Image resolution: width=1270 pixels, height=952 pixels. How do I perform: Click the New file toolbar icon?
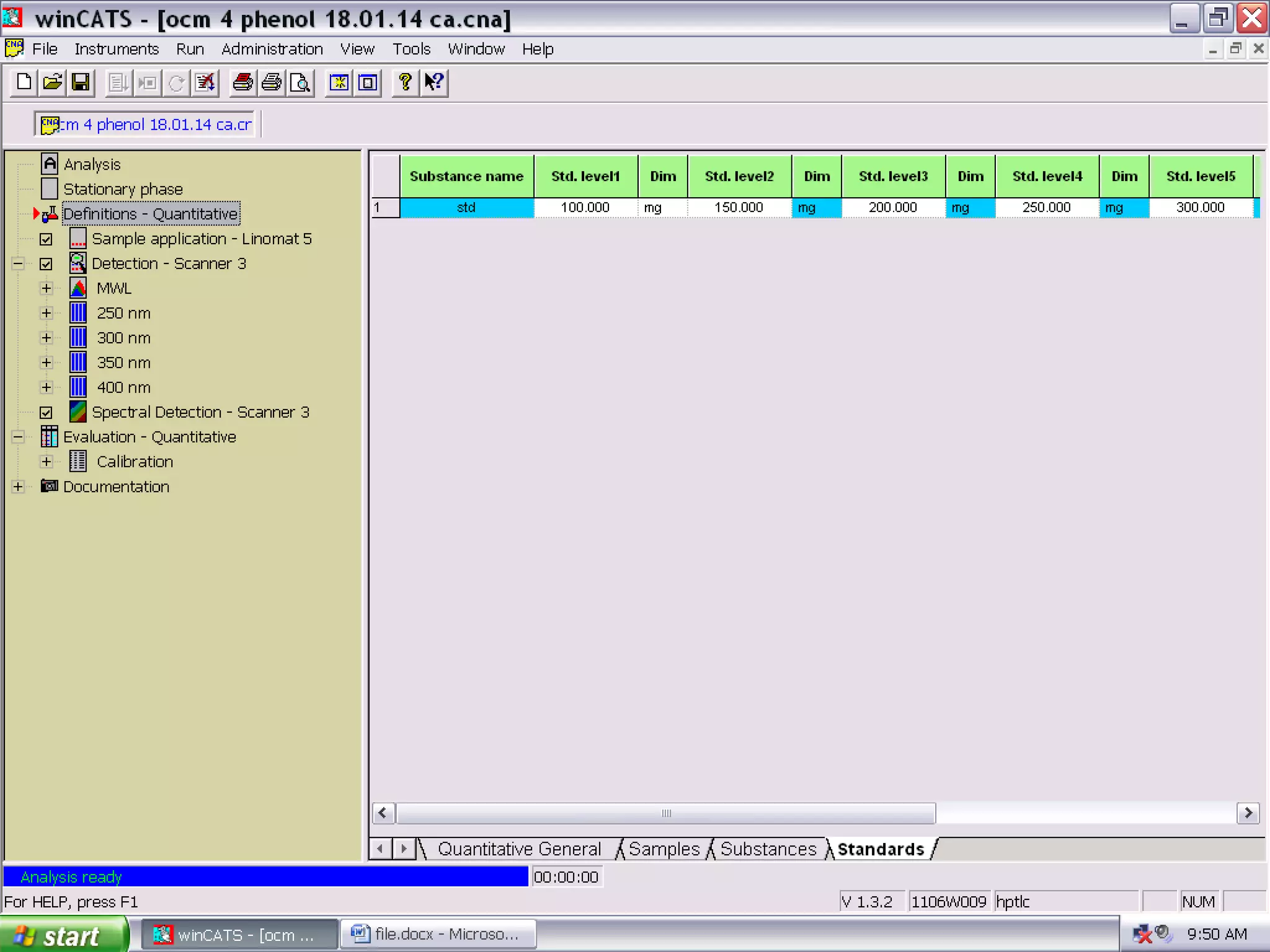tap(24, 82)
